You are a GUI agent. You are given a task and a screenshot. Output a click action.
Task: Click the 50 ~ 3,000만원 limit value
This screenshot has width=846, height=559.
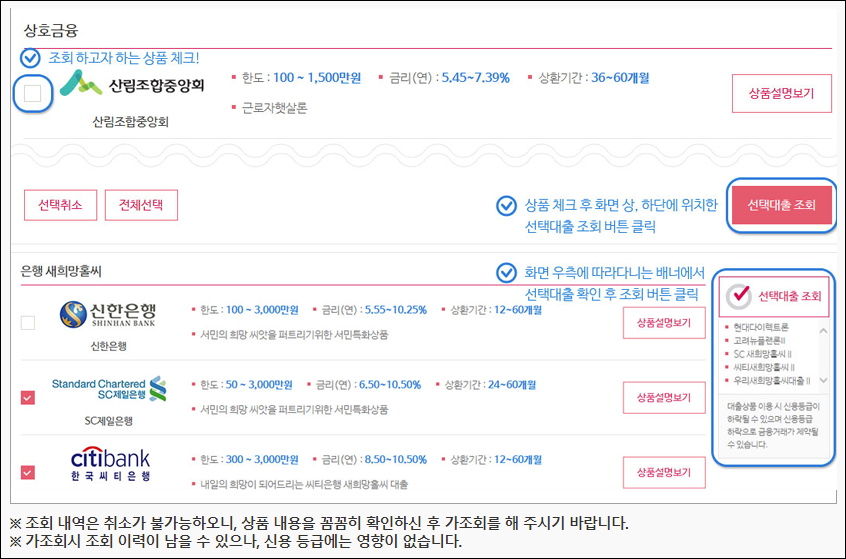[259, 385]
